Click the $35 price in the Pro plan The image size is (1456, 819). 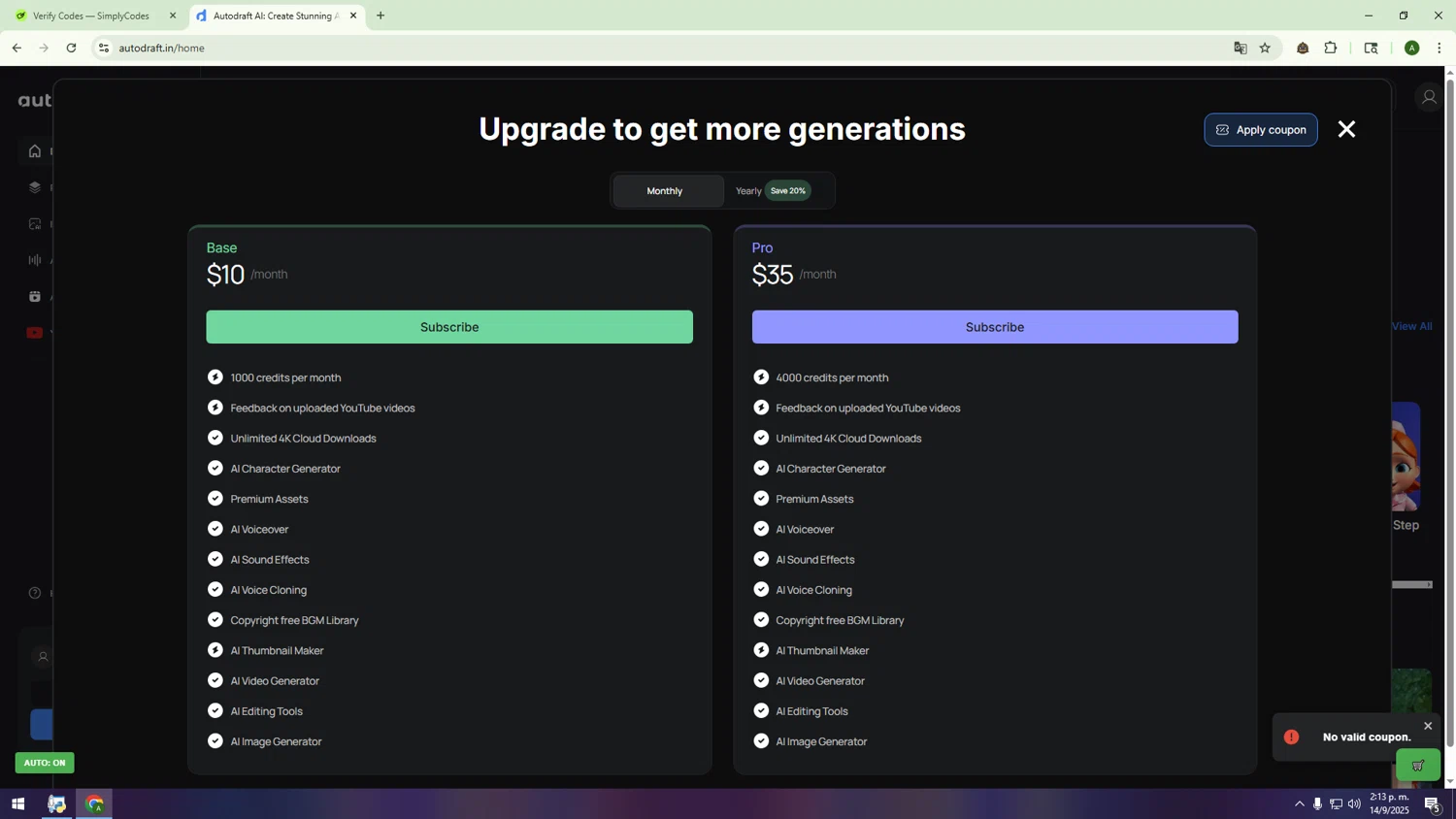(773, 275)
